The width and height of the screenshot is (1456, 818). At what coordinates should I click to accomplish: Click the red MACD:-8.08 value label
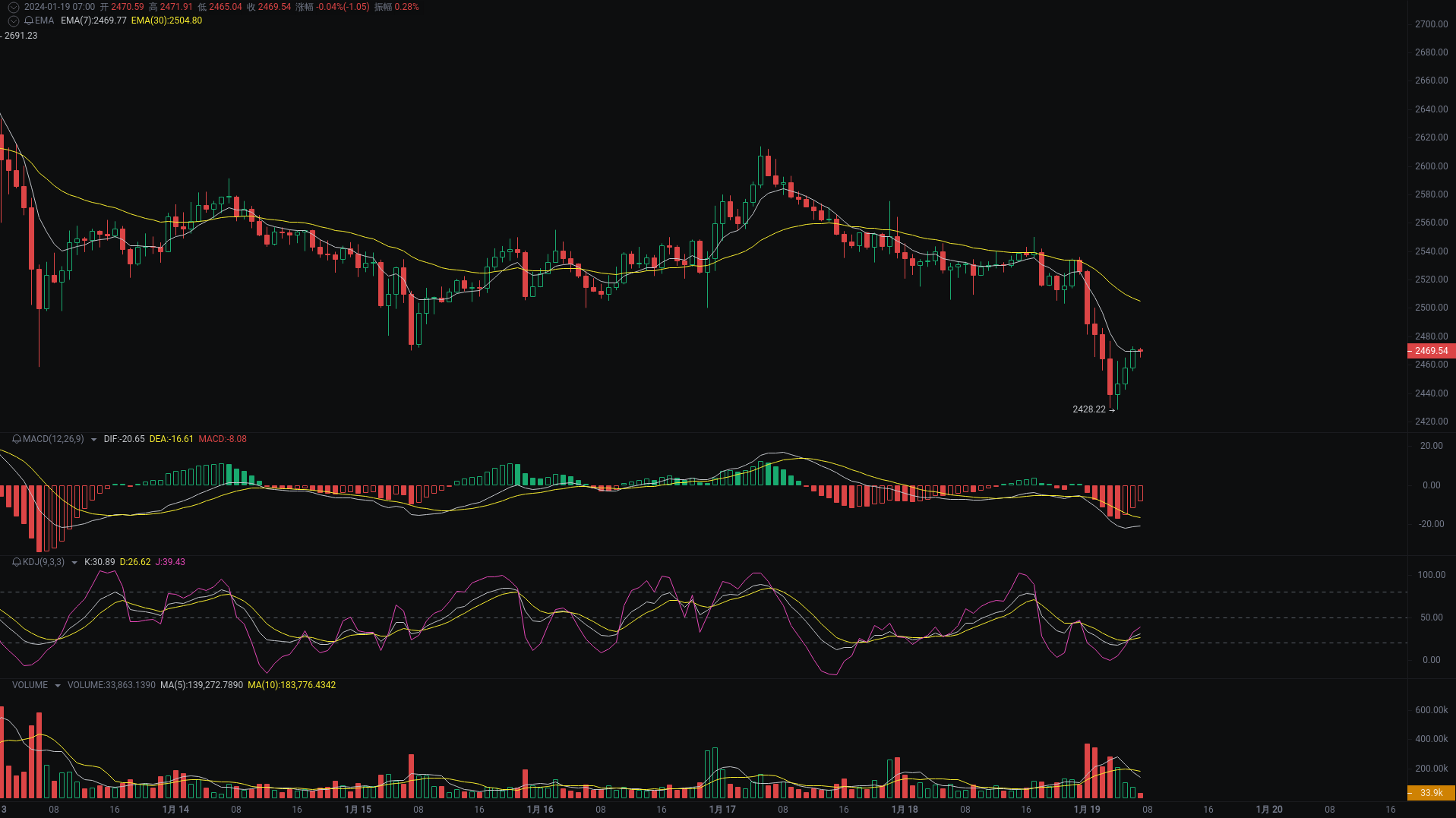(223, 439)
